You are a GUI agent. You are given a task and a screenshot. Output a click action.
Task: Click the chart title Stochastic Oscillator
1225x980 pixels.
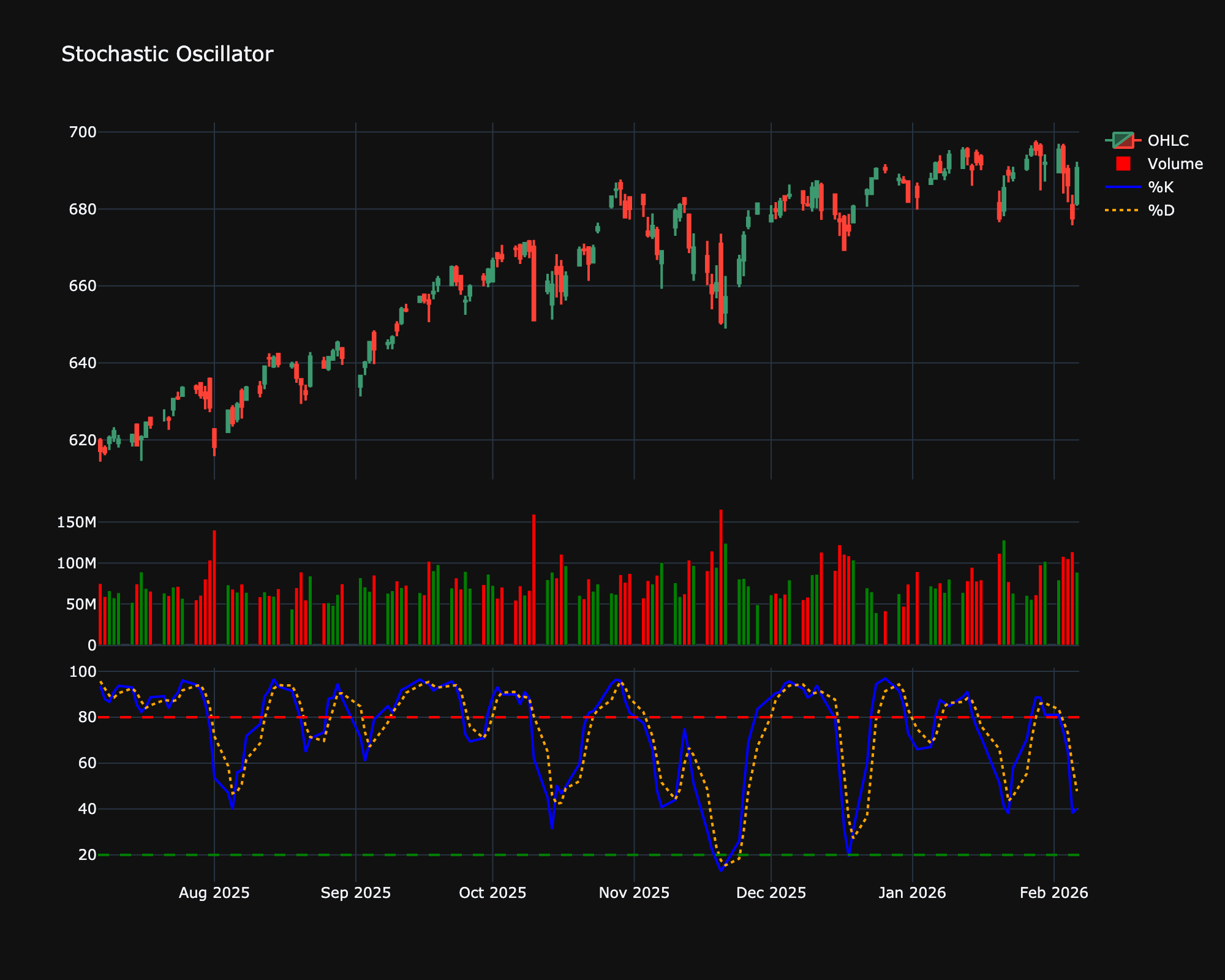pos(167,54)
